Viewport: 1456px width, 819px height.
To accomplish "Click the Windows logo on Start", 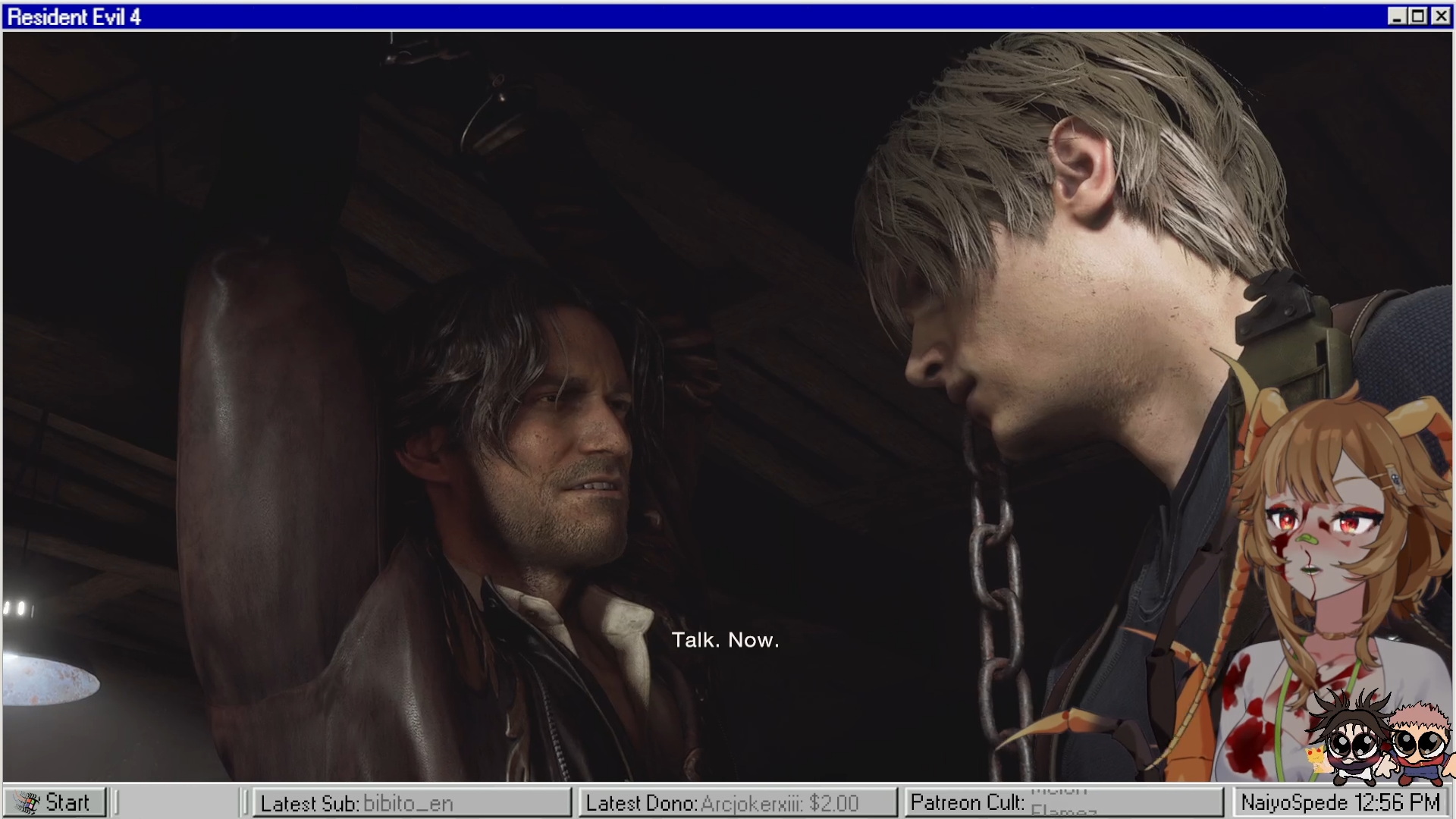I will coord(27,802).
